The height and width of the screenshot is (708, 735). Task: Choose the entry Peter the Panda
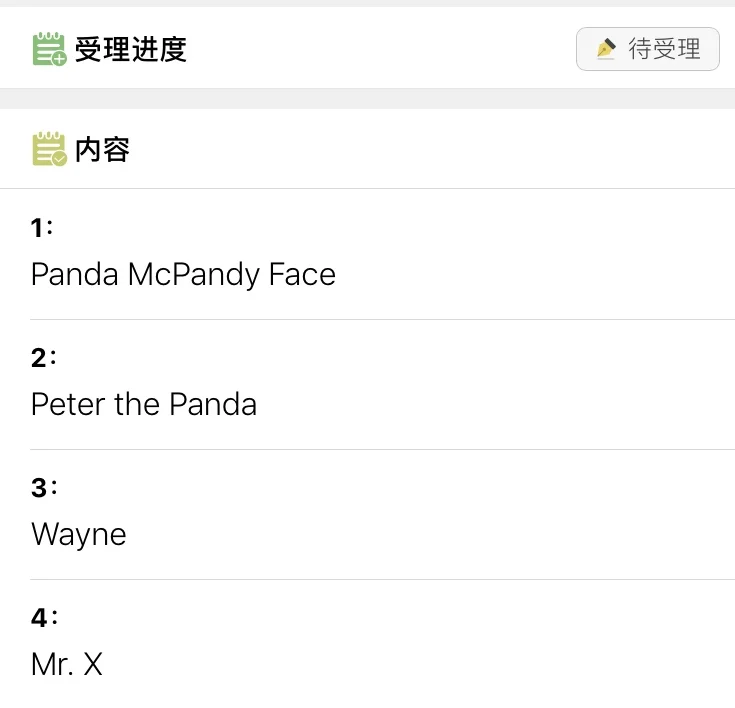pos(144,404)
